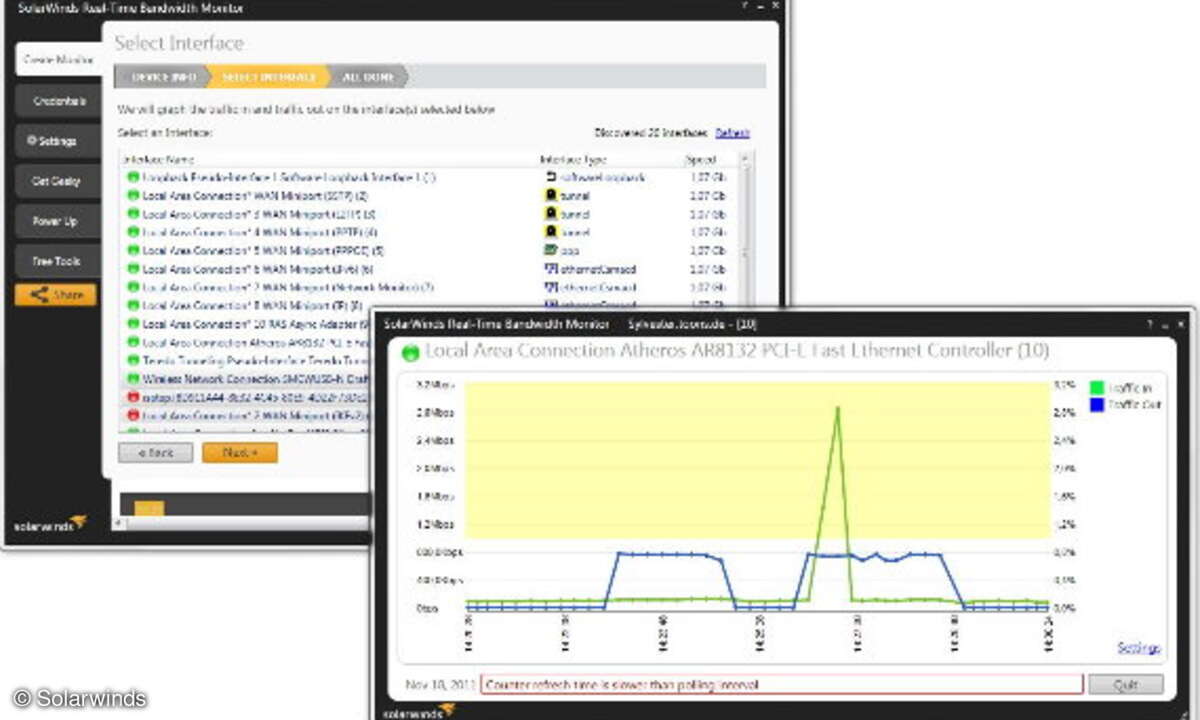The height and width of the screenshot is (720, 1200).
Task: Select WAN Miniport (SSTP) interface name
Action: click(255, 196)
